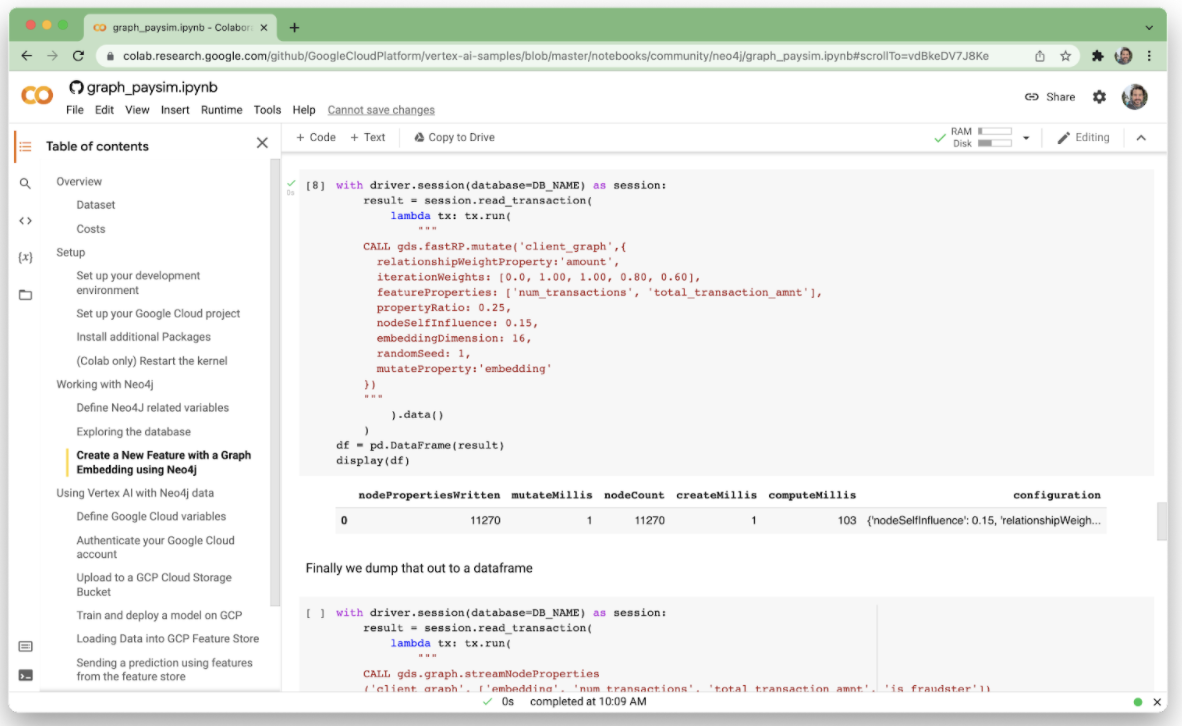This screenshot has height=726, width=1182.
Task: Expand the RAM and Disk resources dropdown
Action: point(1025,137)
